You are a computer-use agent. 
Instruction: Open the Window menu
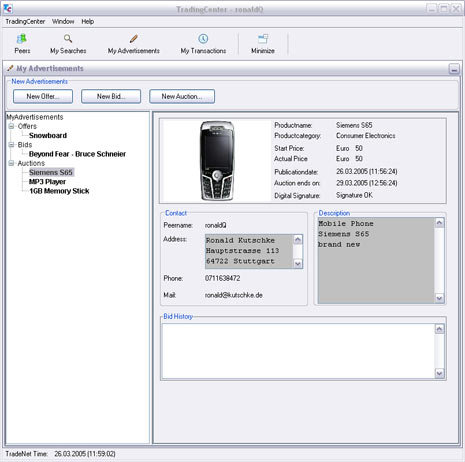[x=63, y=22]
